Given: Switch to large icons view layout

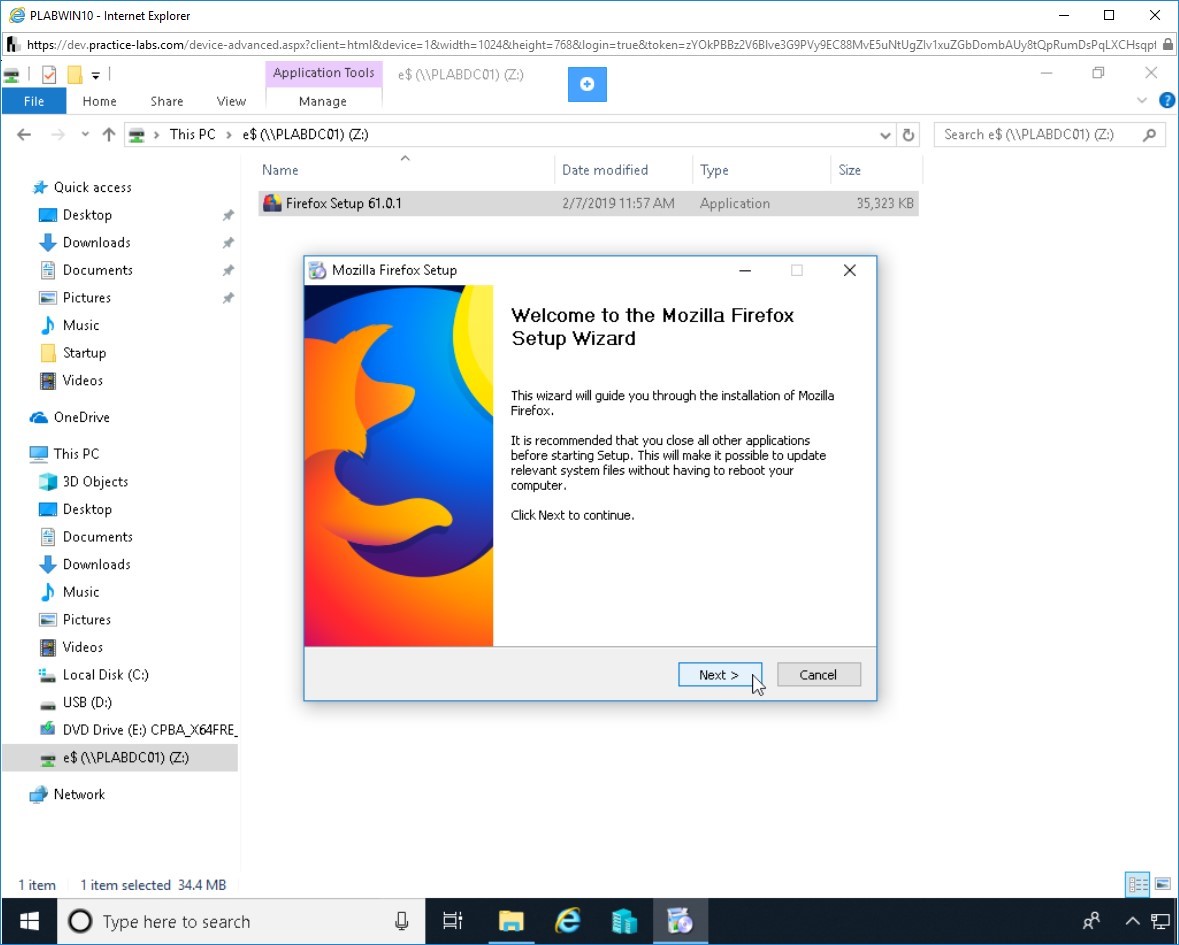Looking at the screenshot, I should click(1163, 884).
